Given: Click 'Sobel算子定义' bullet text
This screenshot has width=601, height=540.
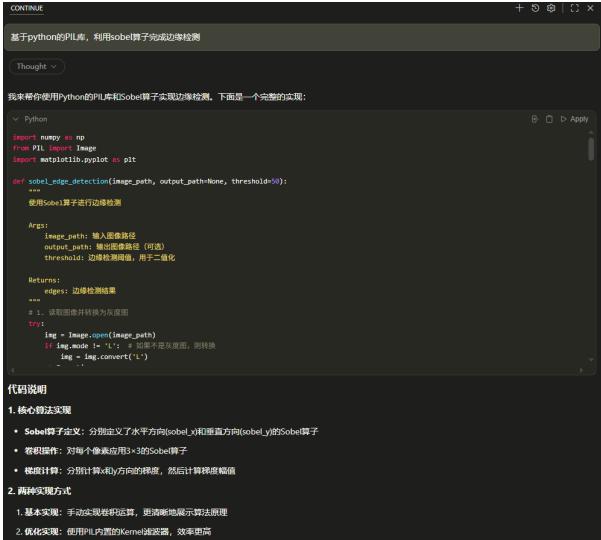Looking at the screenshot, I should [171, 432].
